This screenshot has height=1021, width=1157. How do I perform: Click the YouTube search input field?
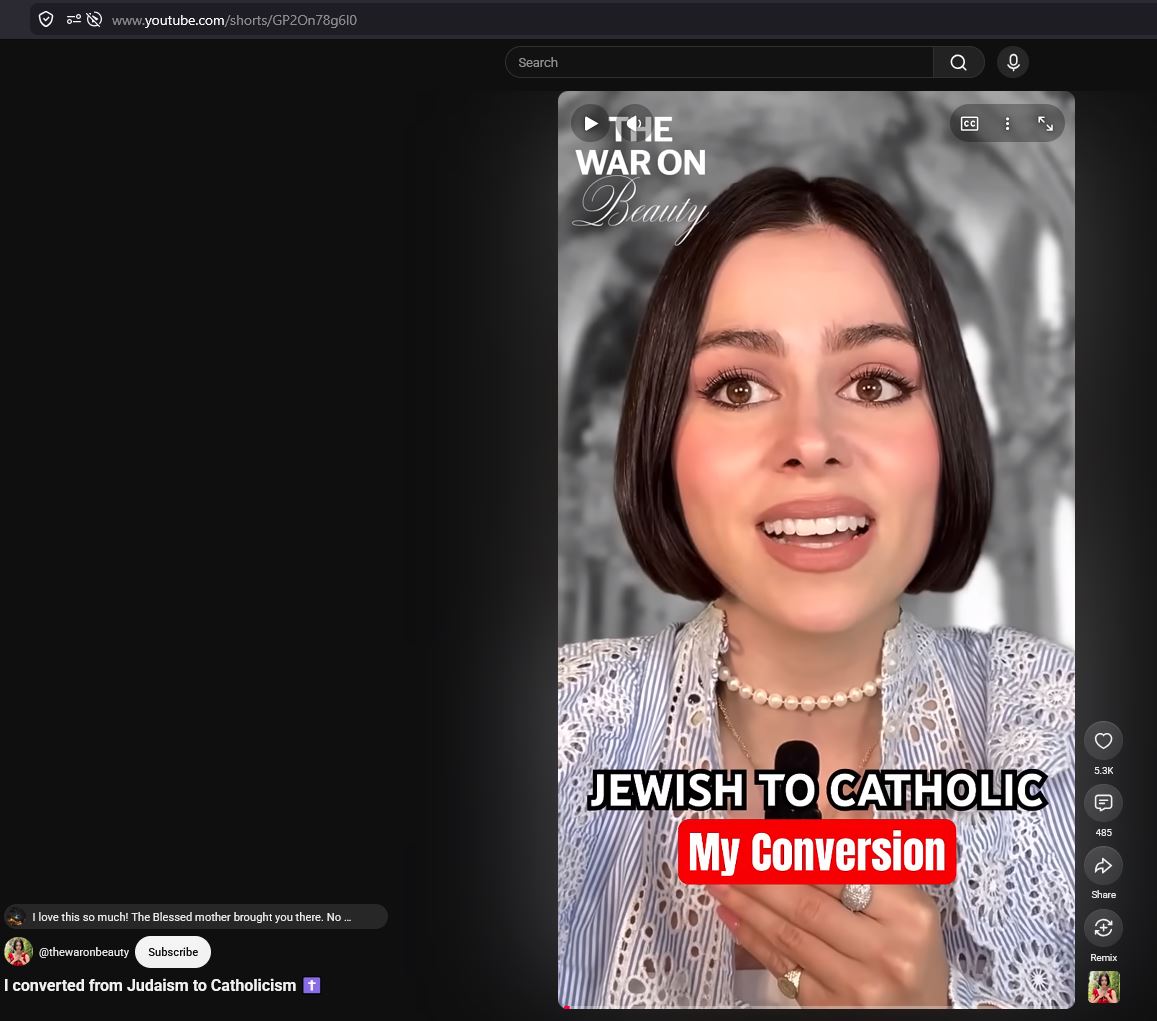tap(719, 63)
